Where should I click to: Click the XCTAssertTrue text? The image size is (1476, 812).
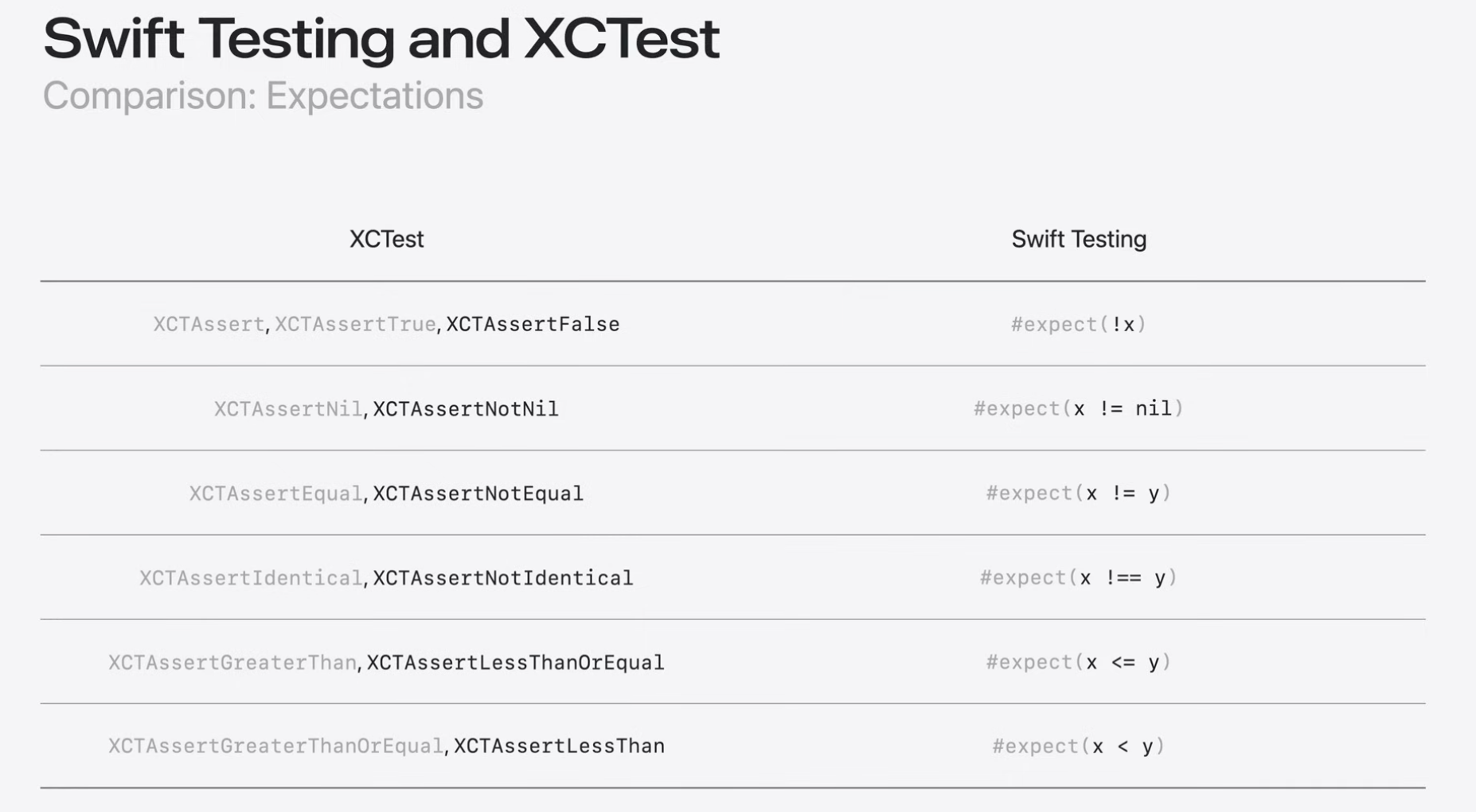click(x=355, y=324)
